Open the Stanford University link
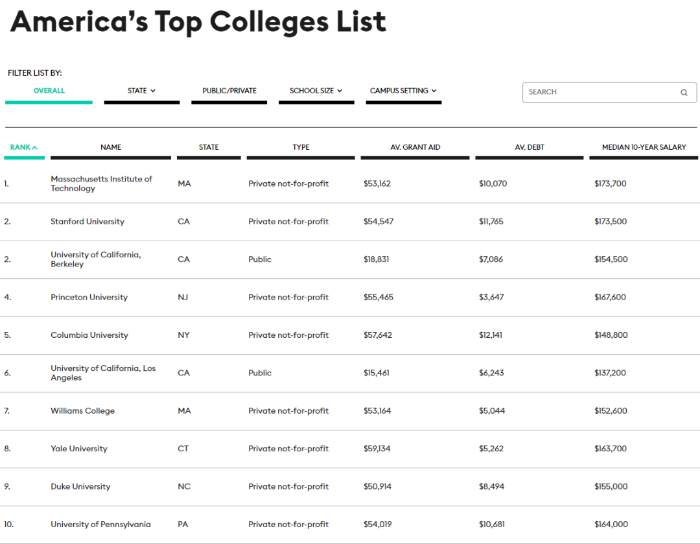Viewport: 700px width, 544px height. click(x=87, y=221)
